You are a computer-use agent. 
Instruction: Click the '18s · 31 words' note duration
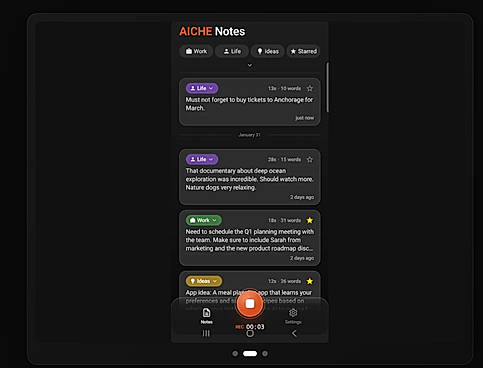click(x=284, y=220)
